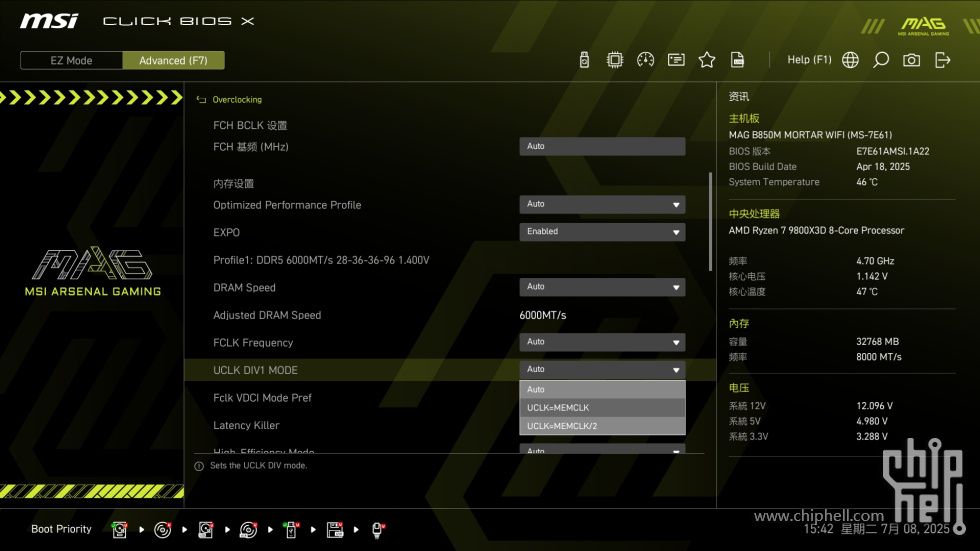The image size is (980, 551).
Task: Switch to EZ Mode
Action: (71, 61)
